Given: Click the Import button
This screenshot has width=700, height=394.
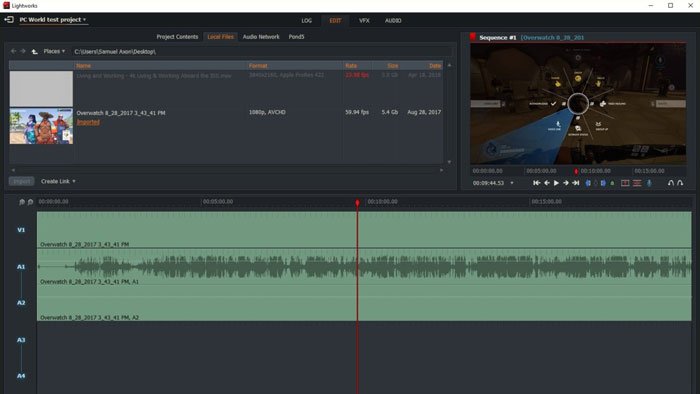Looking at the screenshot, I should click(21, 181).
